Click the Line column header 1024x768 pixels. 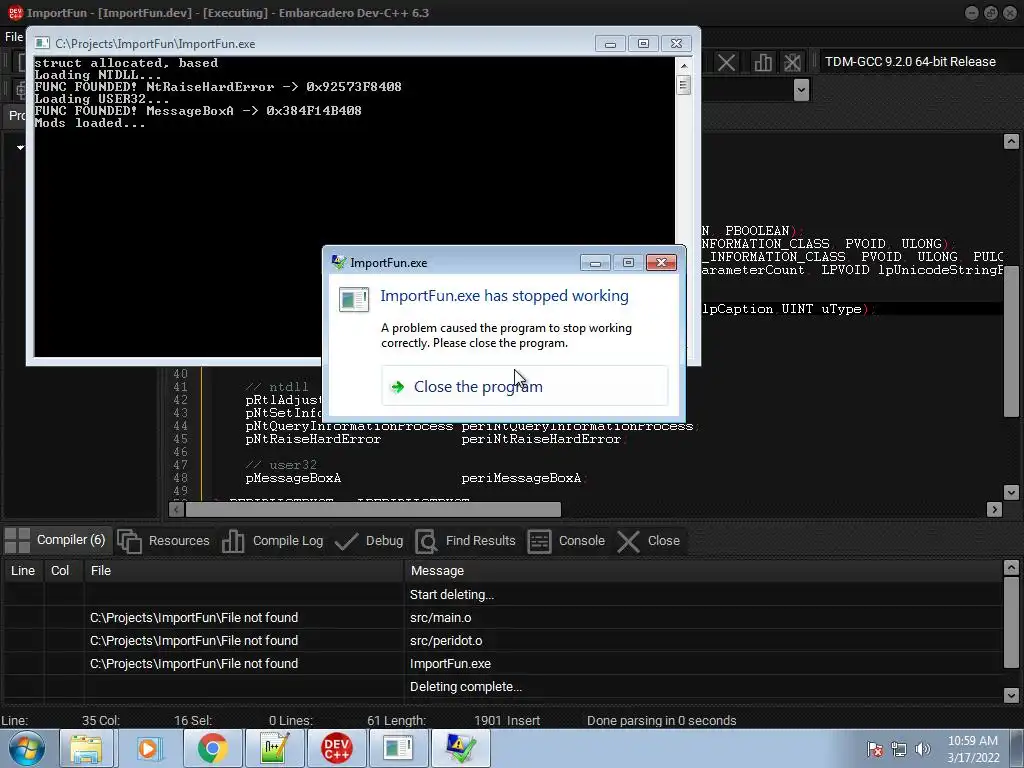23,570
